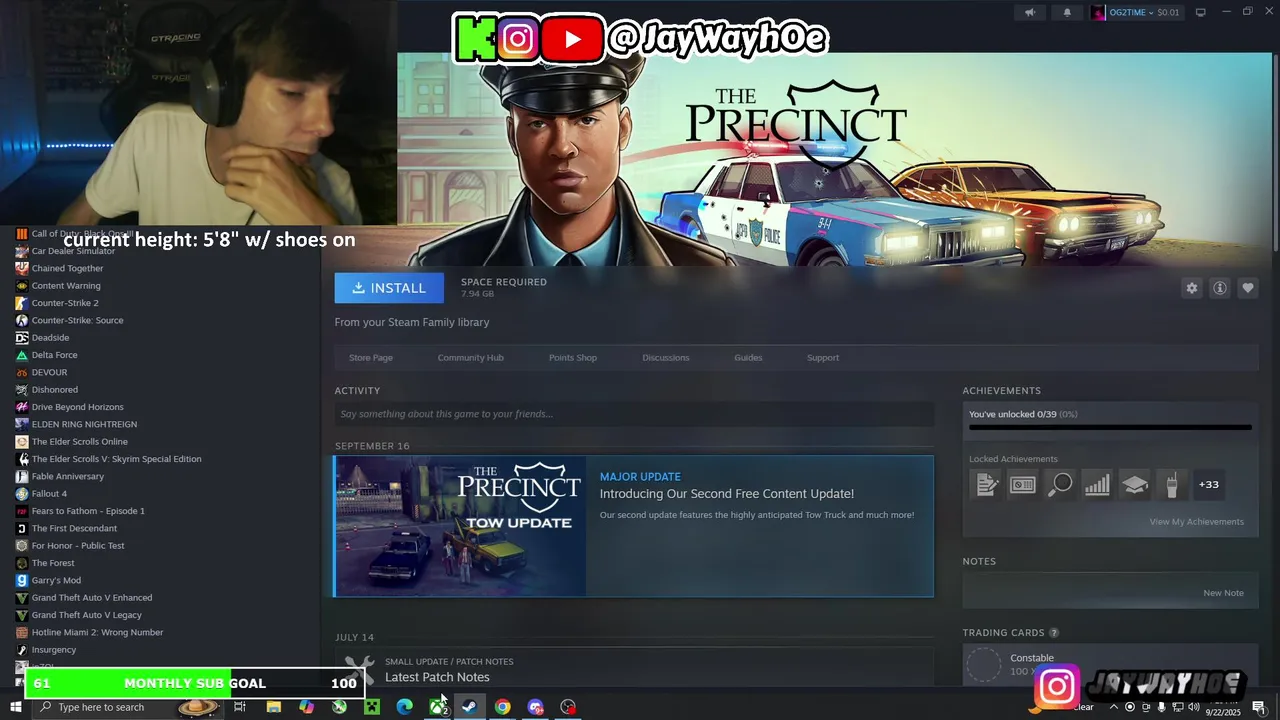Select ELDEN RING NIGHTREIGN game
Screen dimensions: 1280x720
pyautogui.click(x=84, y=424)
